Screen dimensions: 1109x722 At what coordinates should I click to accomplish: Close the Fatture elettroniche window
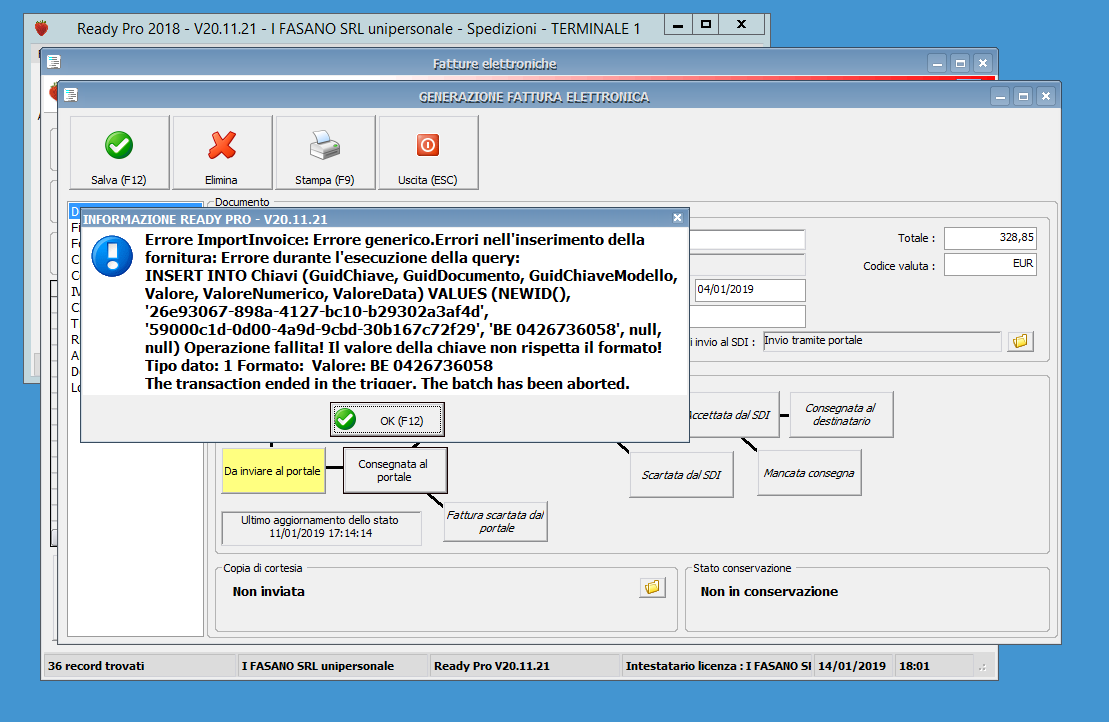(x=982, y=64)
